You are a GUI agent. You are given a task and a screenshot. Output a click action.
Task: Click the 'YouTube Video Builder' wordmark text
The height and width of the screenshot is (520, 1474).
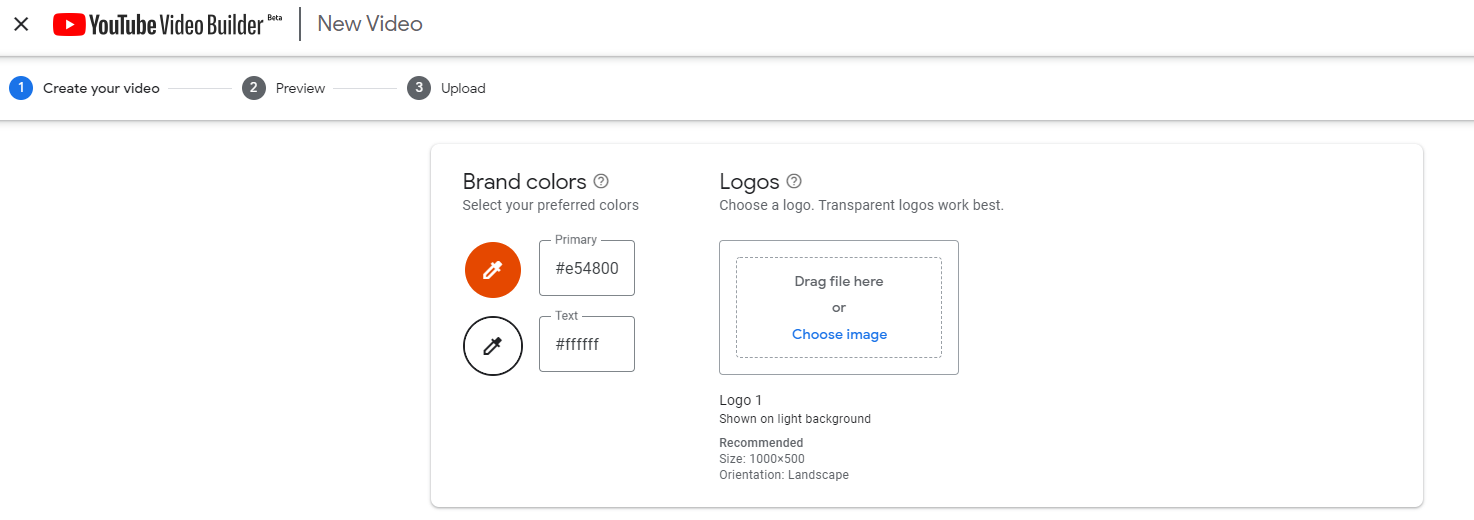click(176, 25)
